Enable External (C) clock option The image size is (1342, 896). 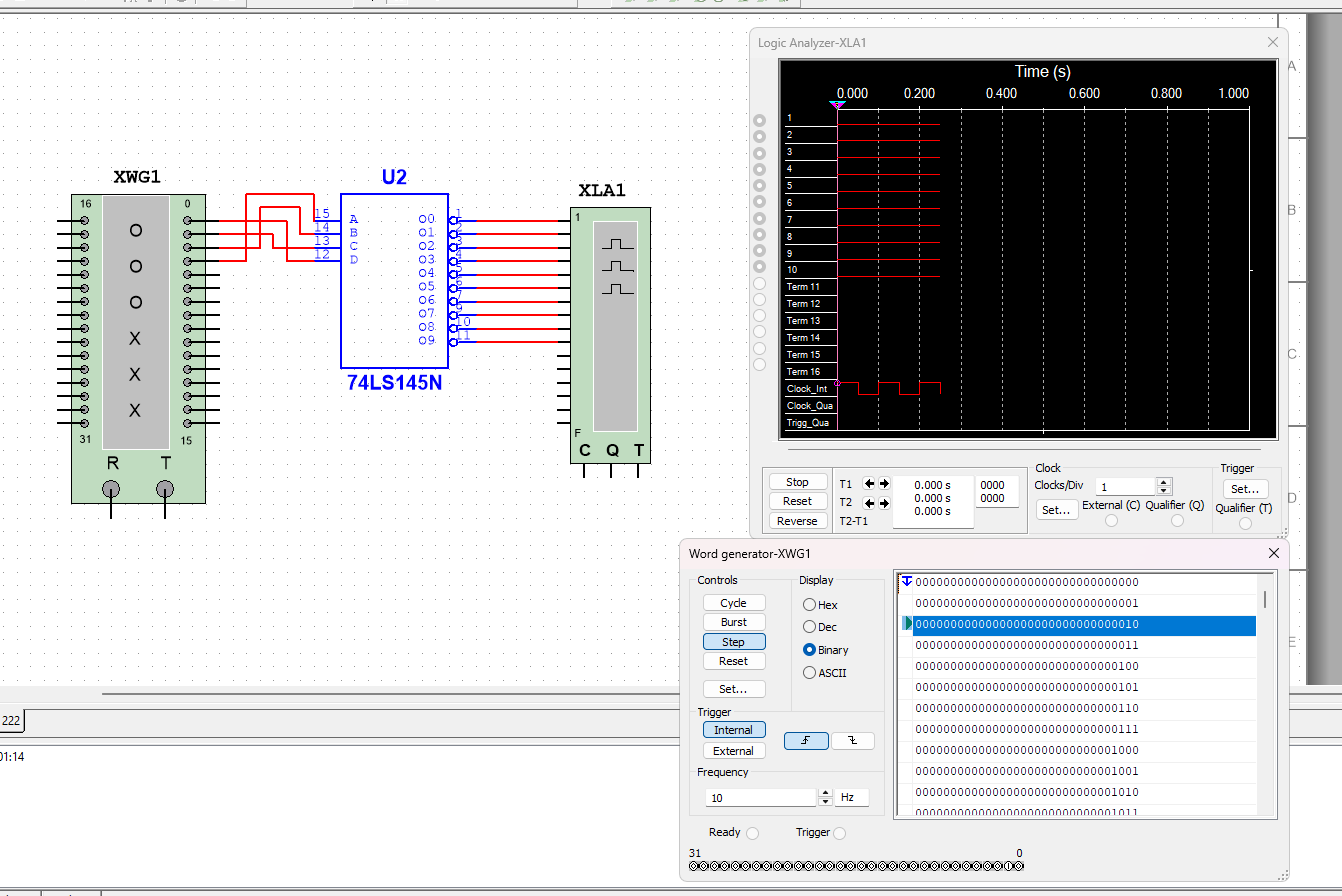click(1111, 521)
